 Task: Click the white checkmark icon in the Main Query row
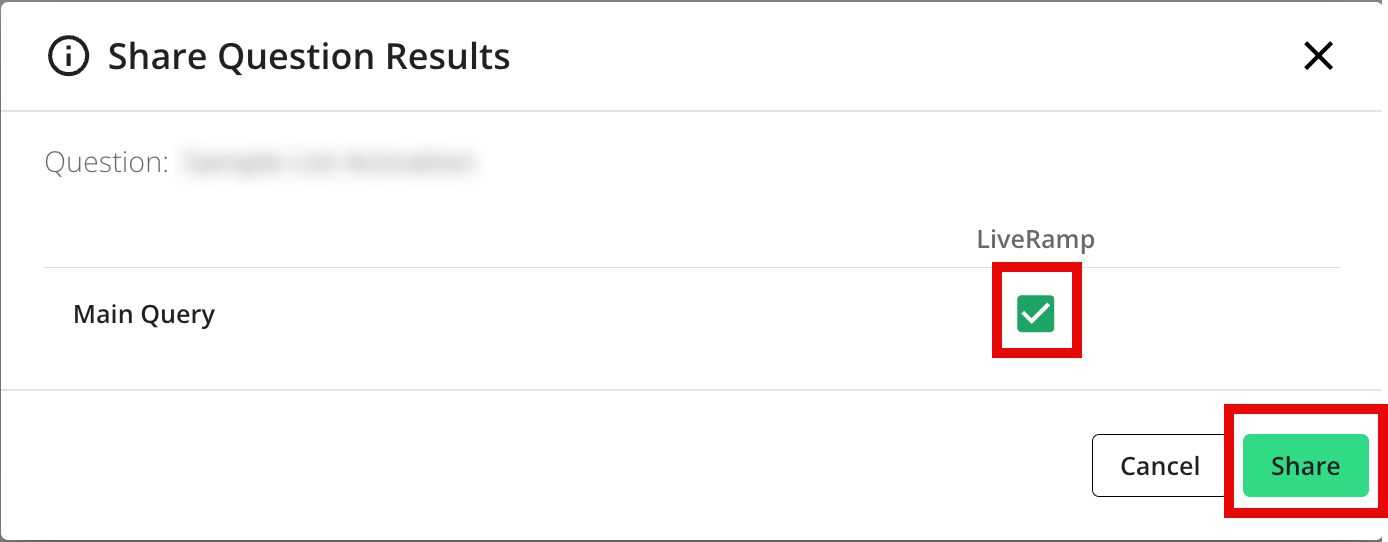pos(1035,314)
